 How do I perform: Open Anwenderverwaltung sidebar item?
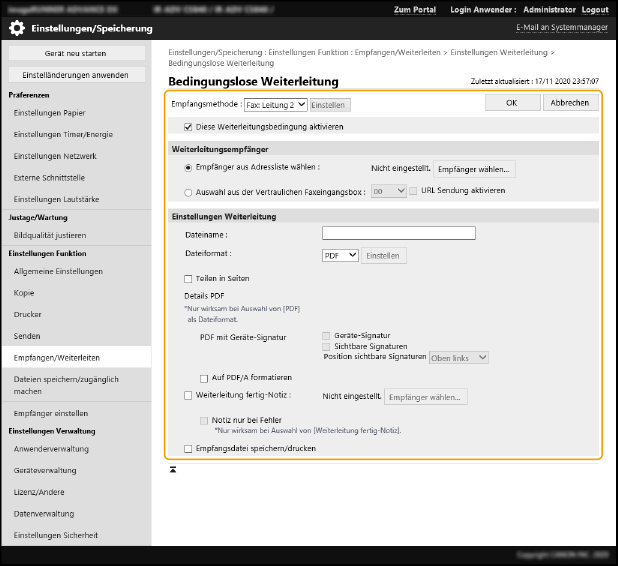coord(51,449)
